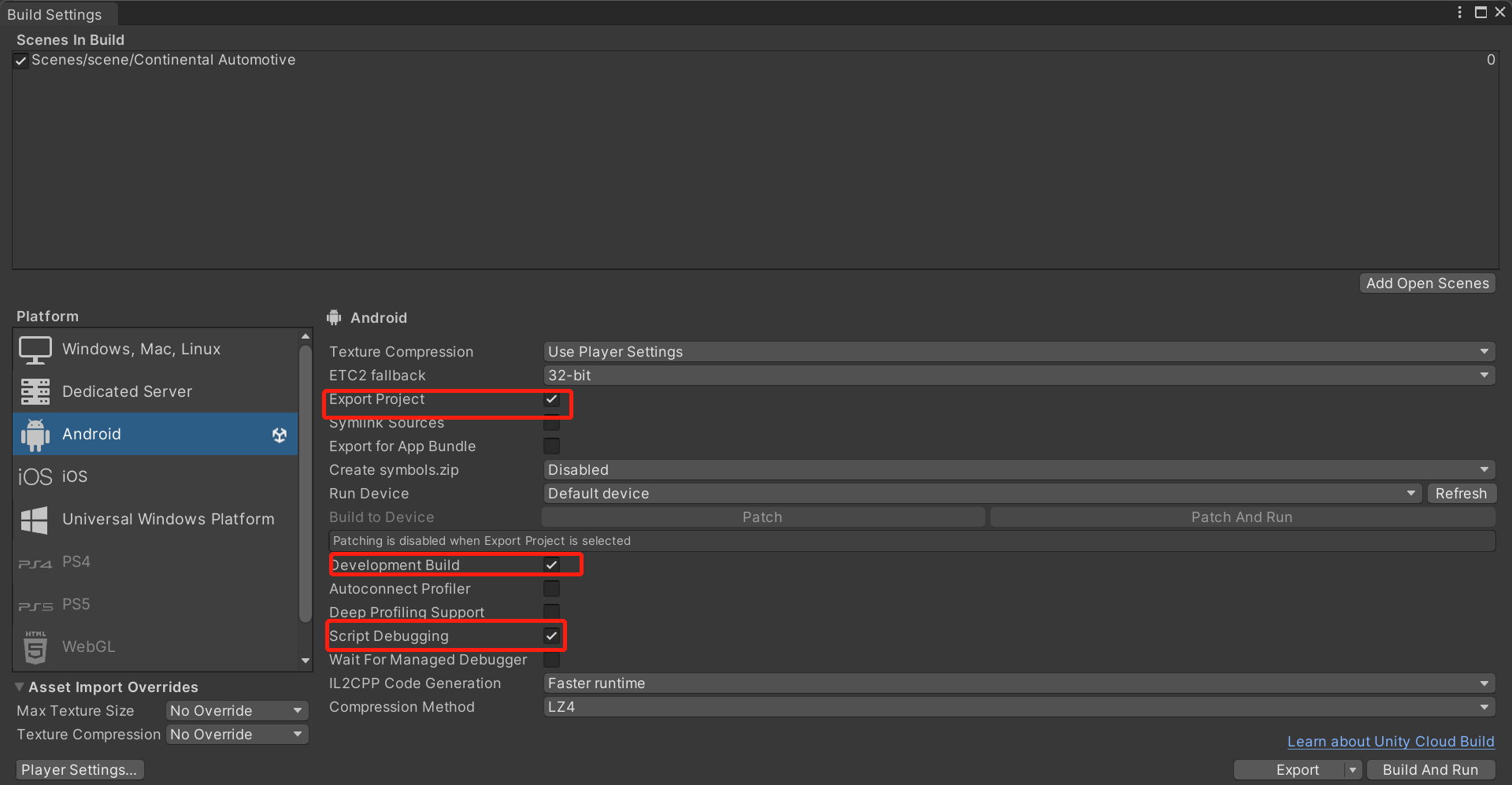
Task: Click the Refresh devices button
Action: 1461,494
